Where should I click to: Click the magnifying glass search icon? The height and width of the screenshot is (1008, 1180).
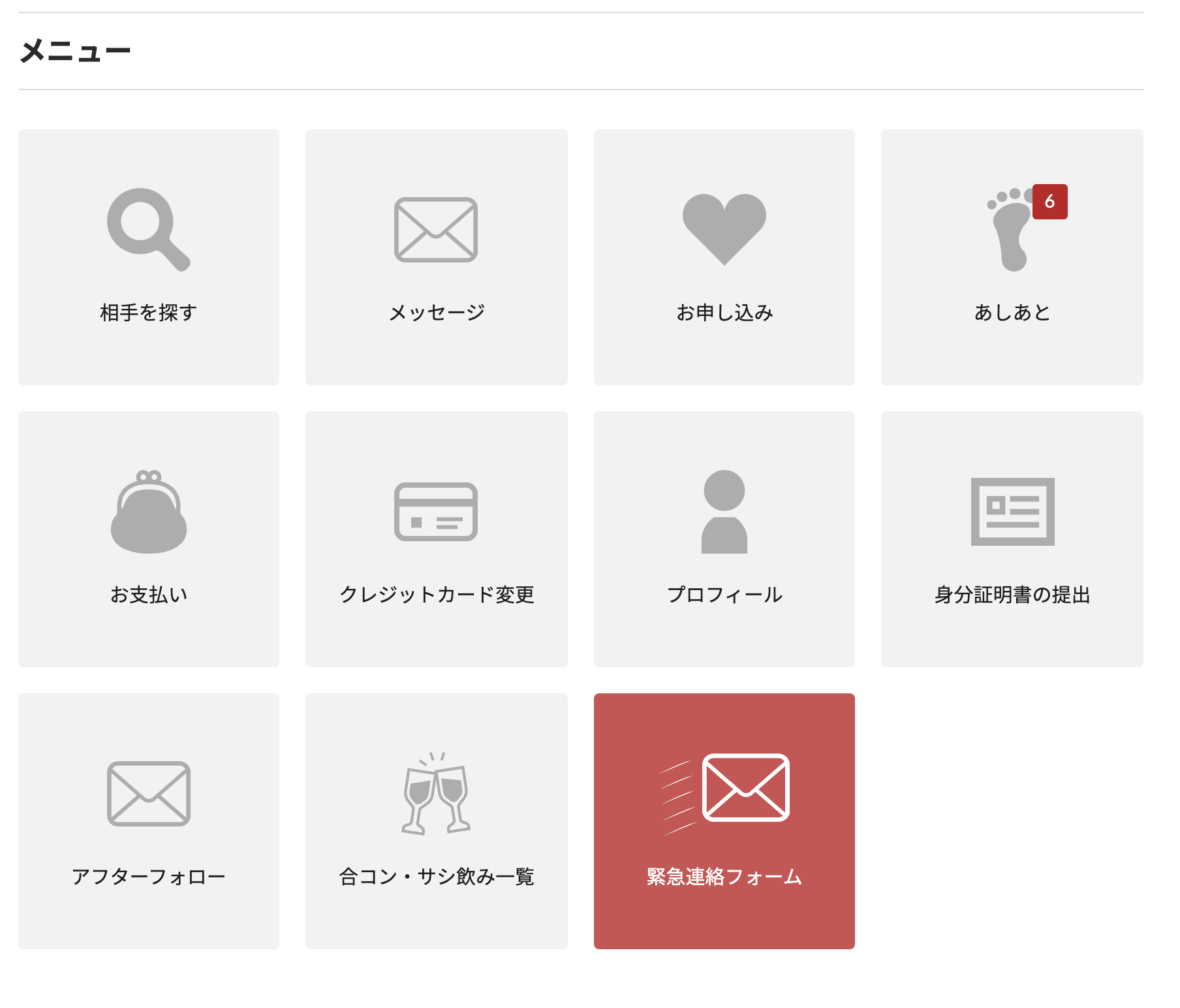point(149,230)
